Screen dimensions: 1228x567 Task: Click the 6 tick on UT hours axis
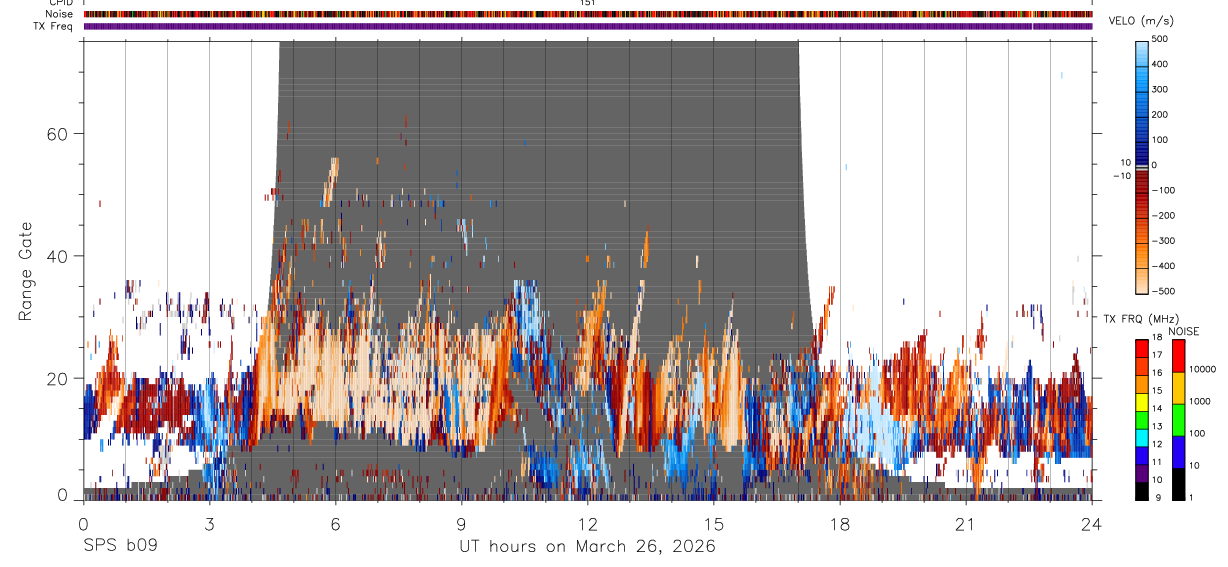coord(335,524)
